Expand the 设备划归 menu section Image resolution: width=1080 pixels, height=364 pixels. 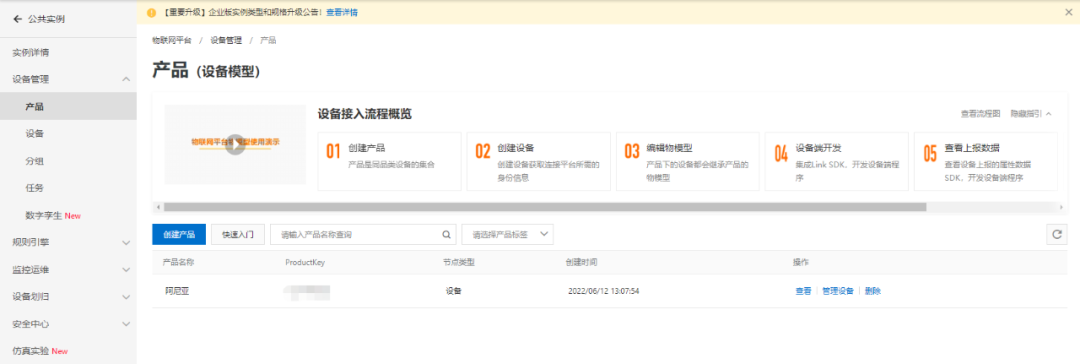tap(126, 297)
